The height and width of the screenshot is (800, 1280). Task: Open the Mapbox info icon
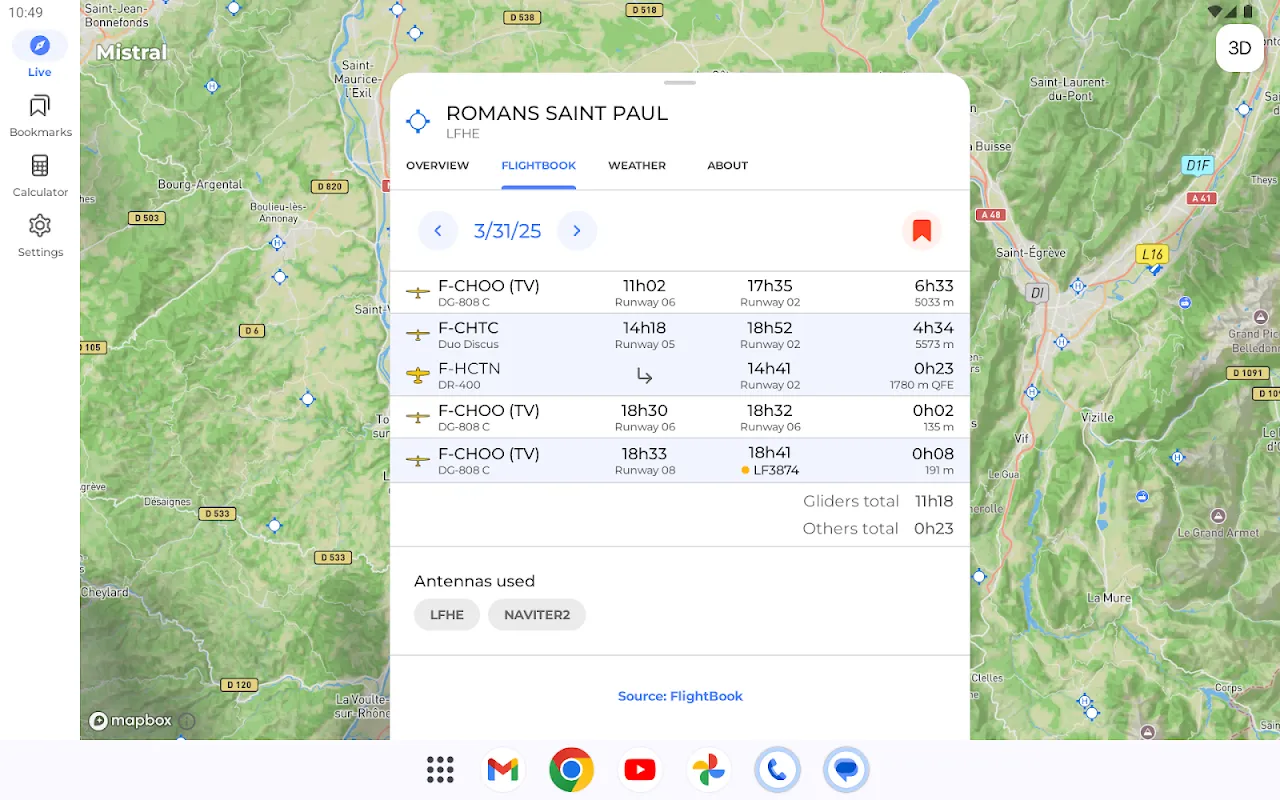[x=187, y=720]
